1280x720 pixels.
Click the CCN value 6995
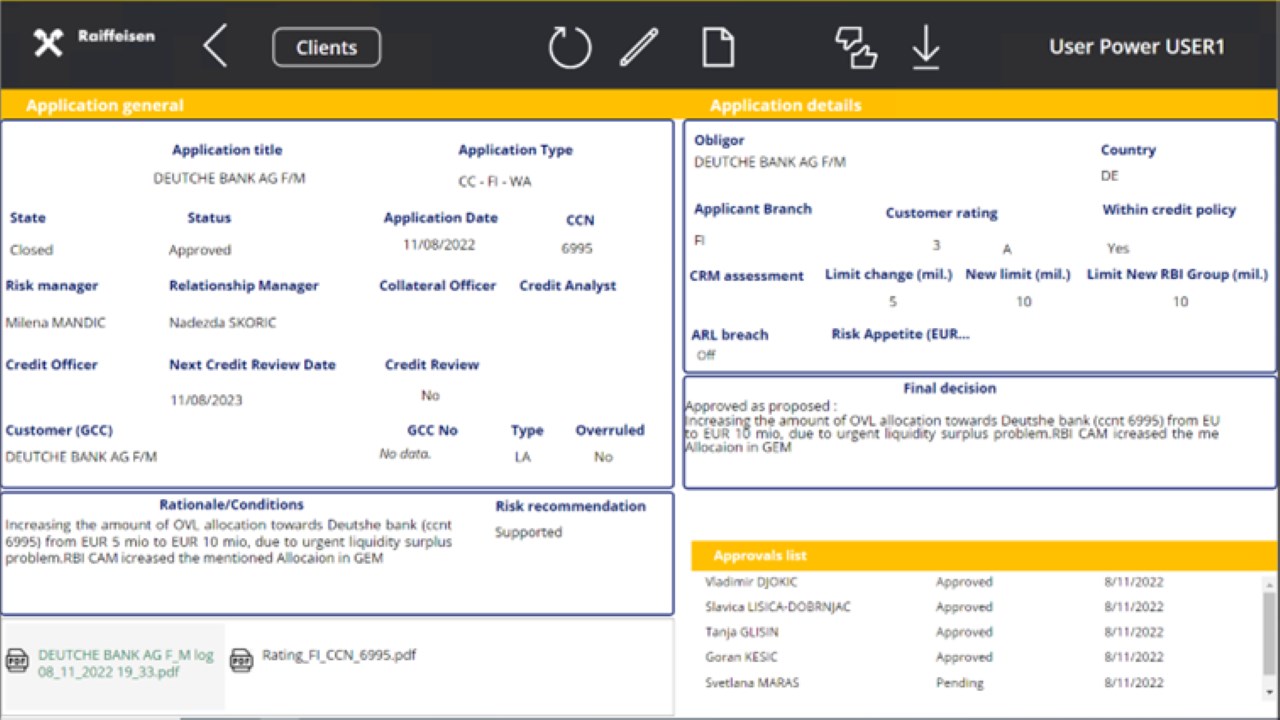(x=577, y=248)
